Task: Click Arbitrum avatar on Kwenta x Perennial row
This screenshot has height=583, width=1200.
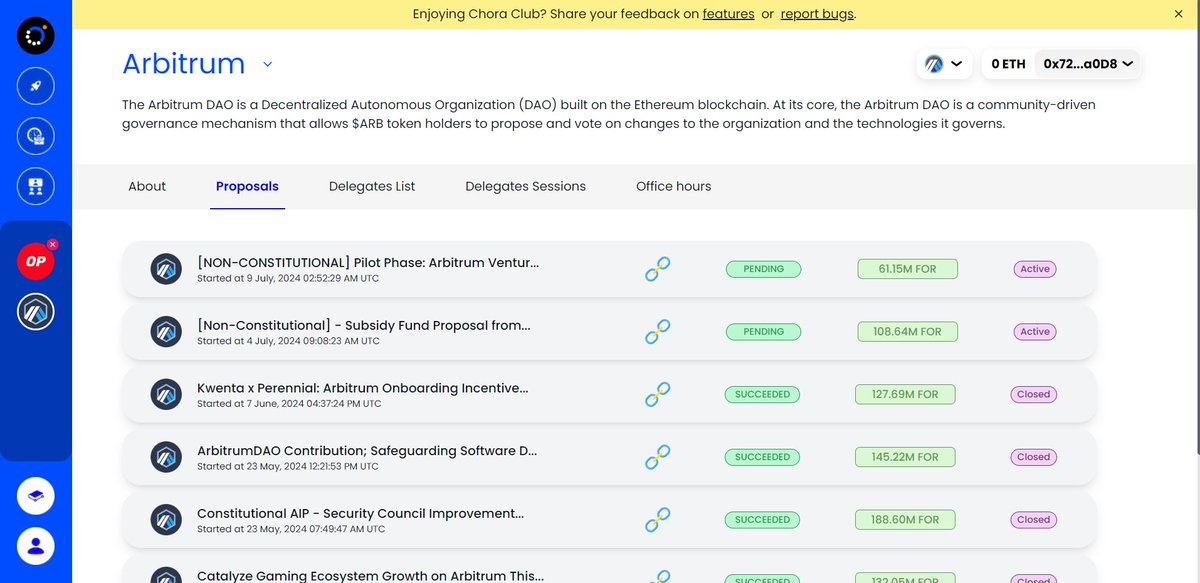Action: click(x=165, y=394)
